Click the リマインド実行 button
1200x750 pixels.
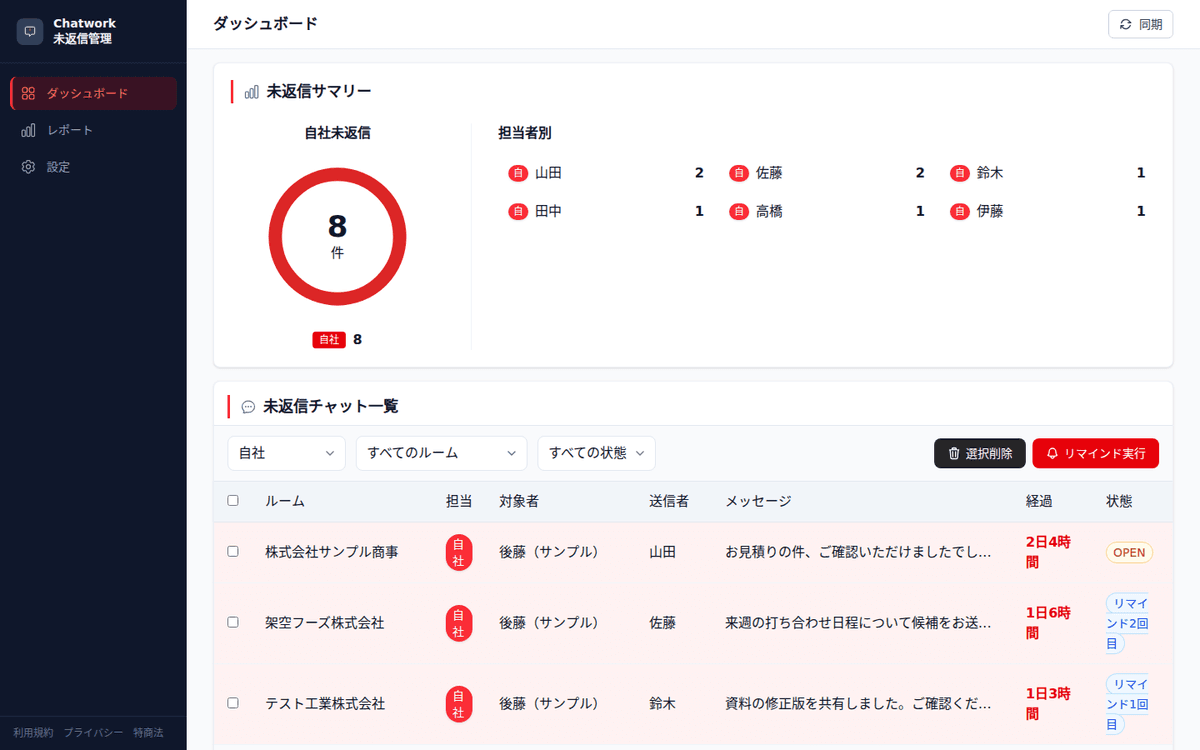coord(1096,453)
